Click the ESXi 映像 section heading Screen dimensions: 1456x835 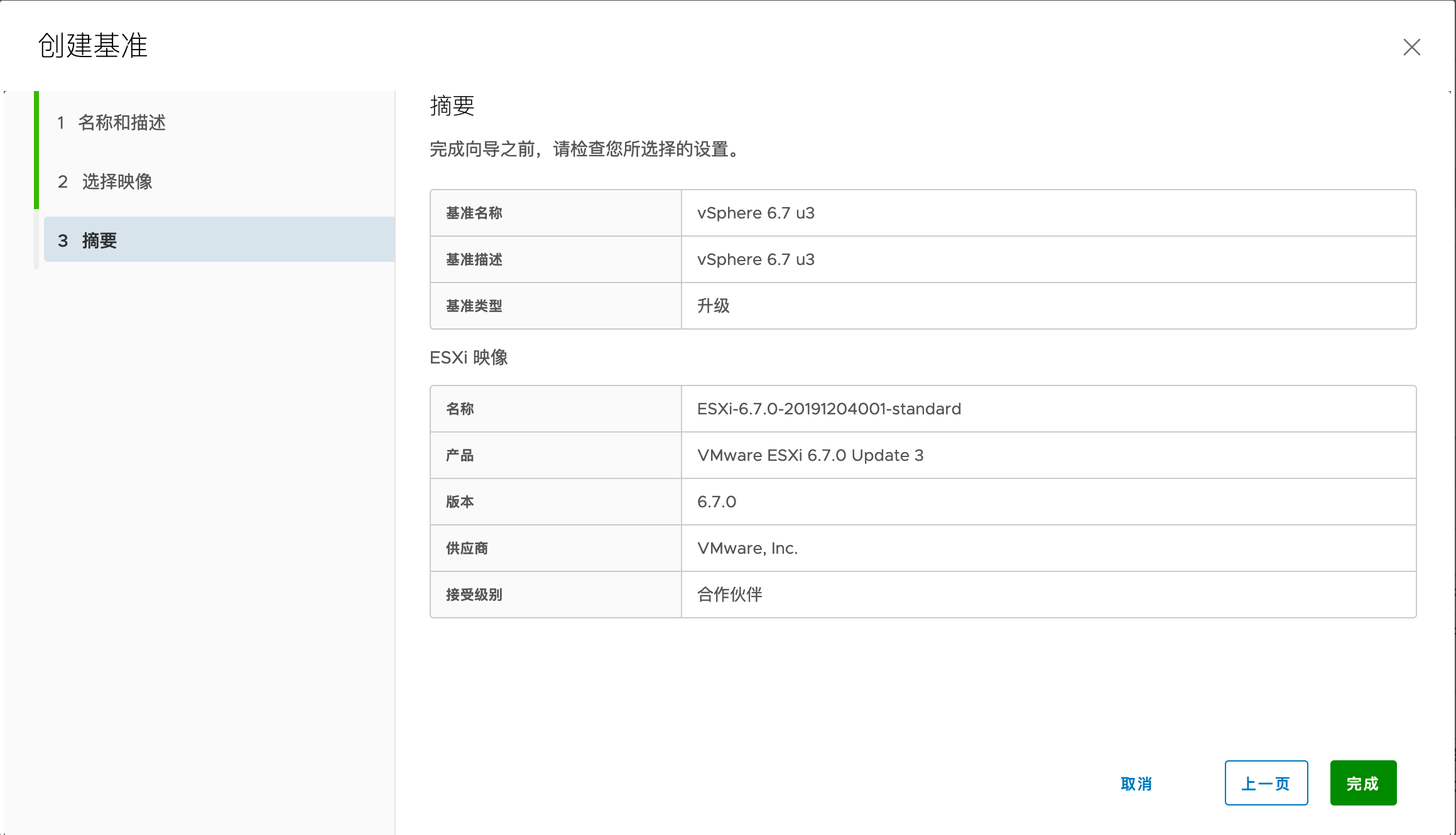(469, 357)
